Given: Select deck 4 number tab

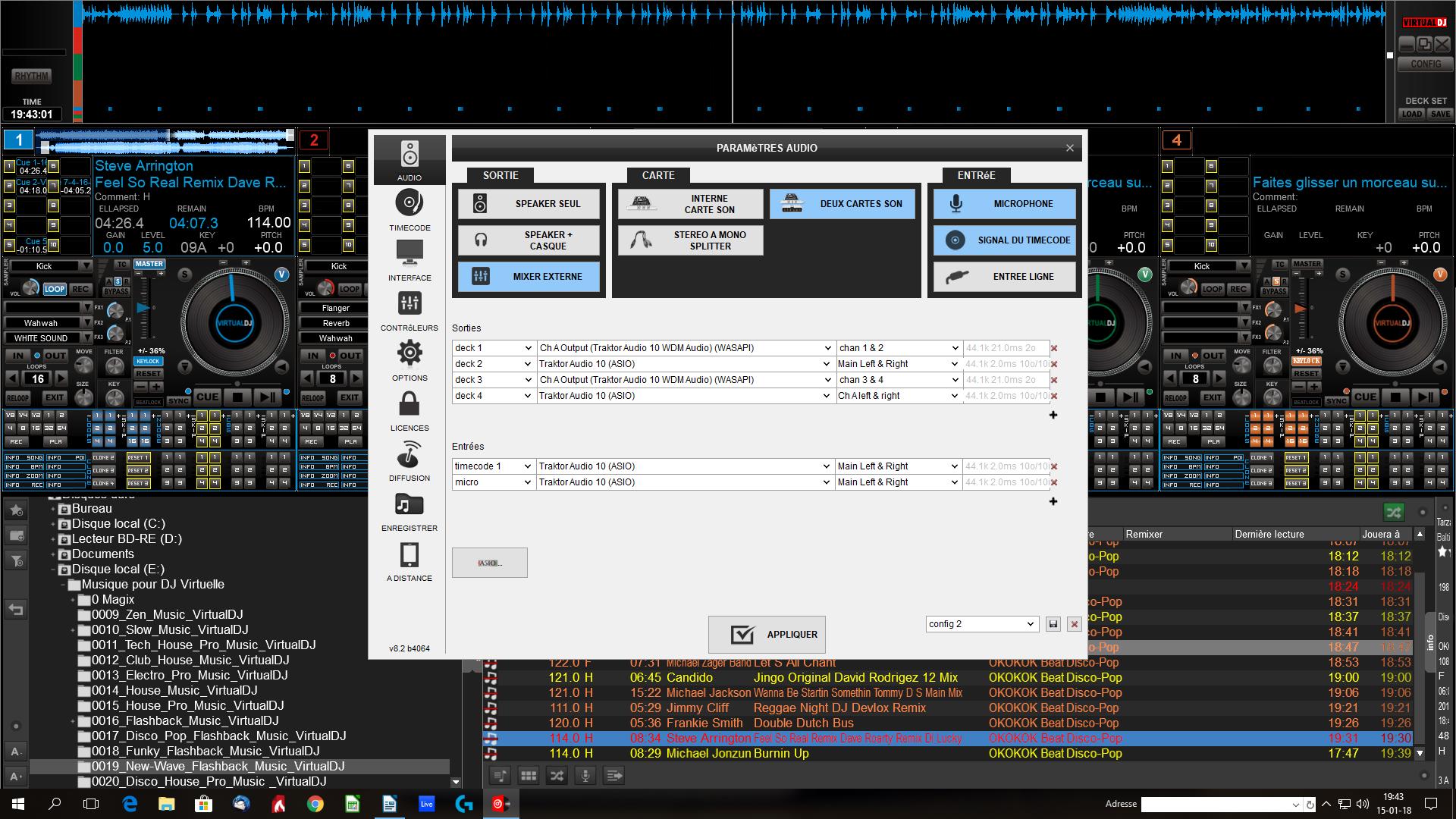Looking at the screenshot, I should tap(1176, 140).
